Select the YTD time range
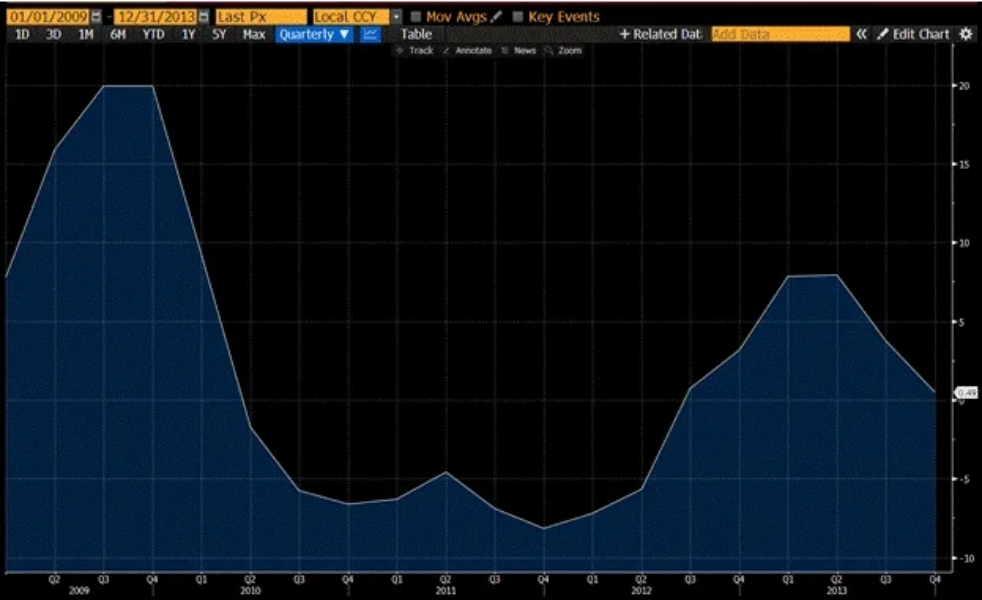Image resolution: width=982 pixels, height=600 pixels. (x=153, y=34)
